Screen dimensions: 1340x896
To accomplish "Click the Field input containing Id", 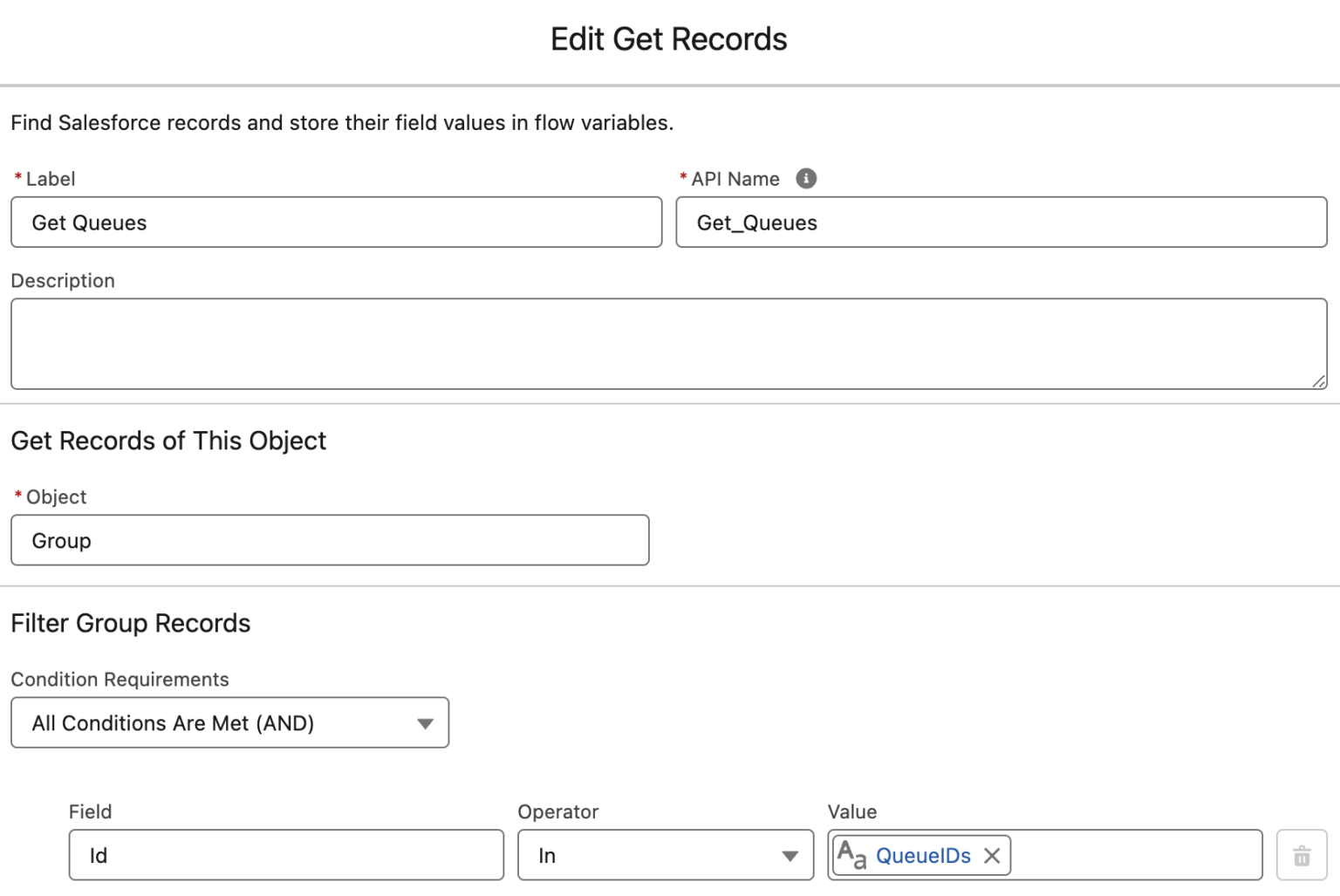I will pos(285,855).
